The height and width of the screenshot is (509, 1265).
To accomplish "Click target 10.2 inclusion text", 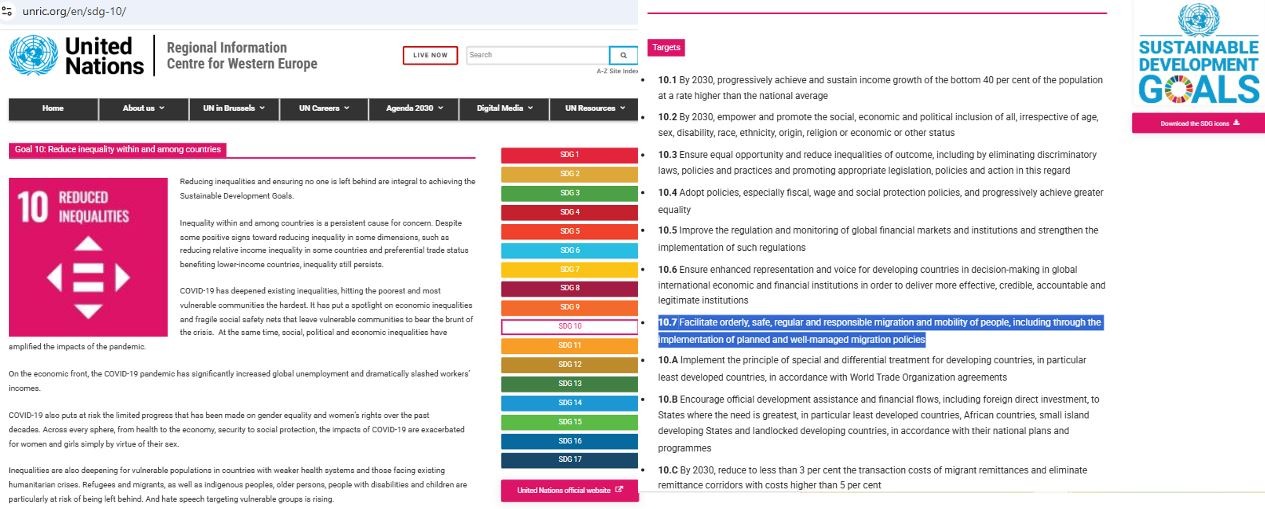I will point(878,125).
